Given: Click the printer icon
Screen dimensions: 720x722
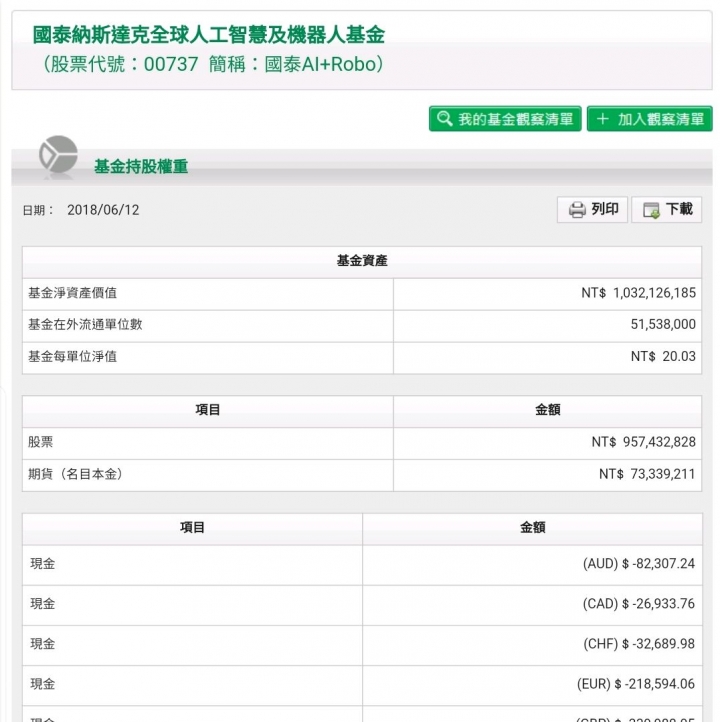Looking at the screenshot, I should [577, 210].
